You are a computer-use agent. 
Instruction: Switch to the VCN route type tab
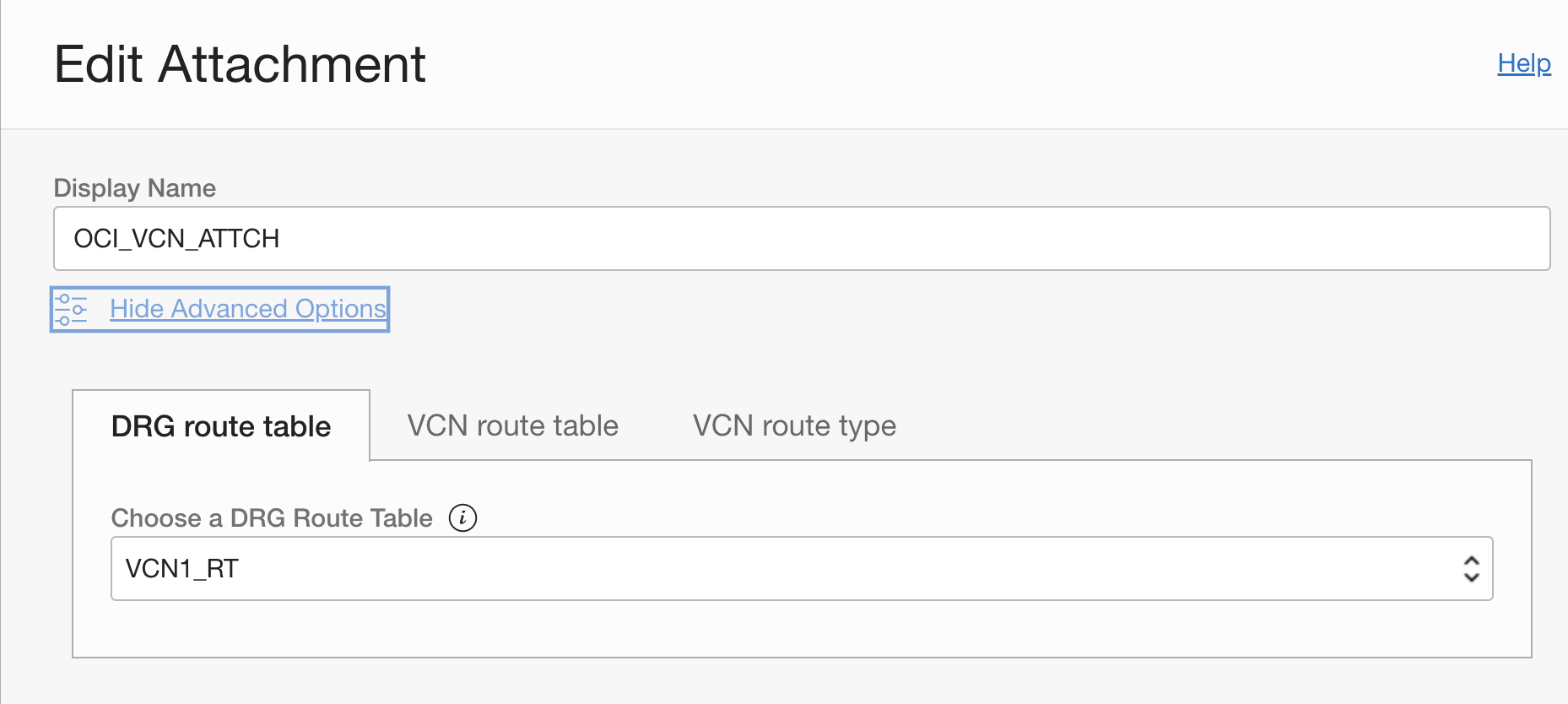pyautogui.click(x=794, y=425)
